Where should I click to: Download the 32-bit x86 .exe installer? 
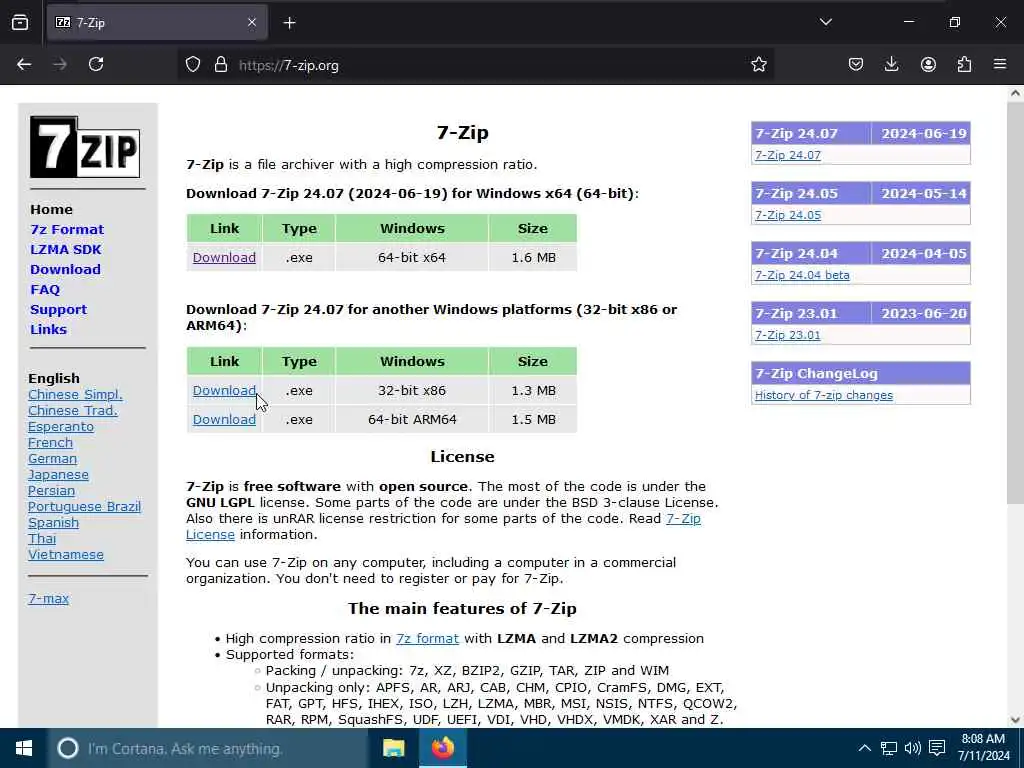(x=224, y=391)
